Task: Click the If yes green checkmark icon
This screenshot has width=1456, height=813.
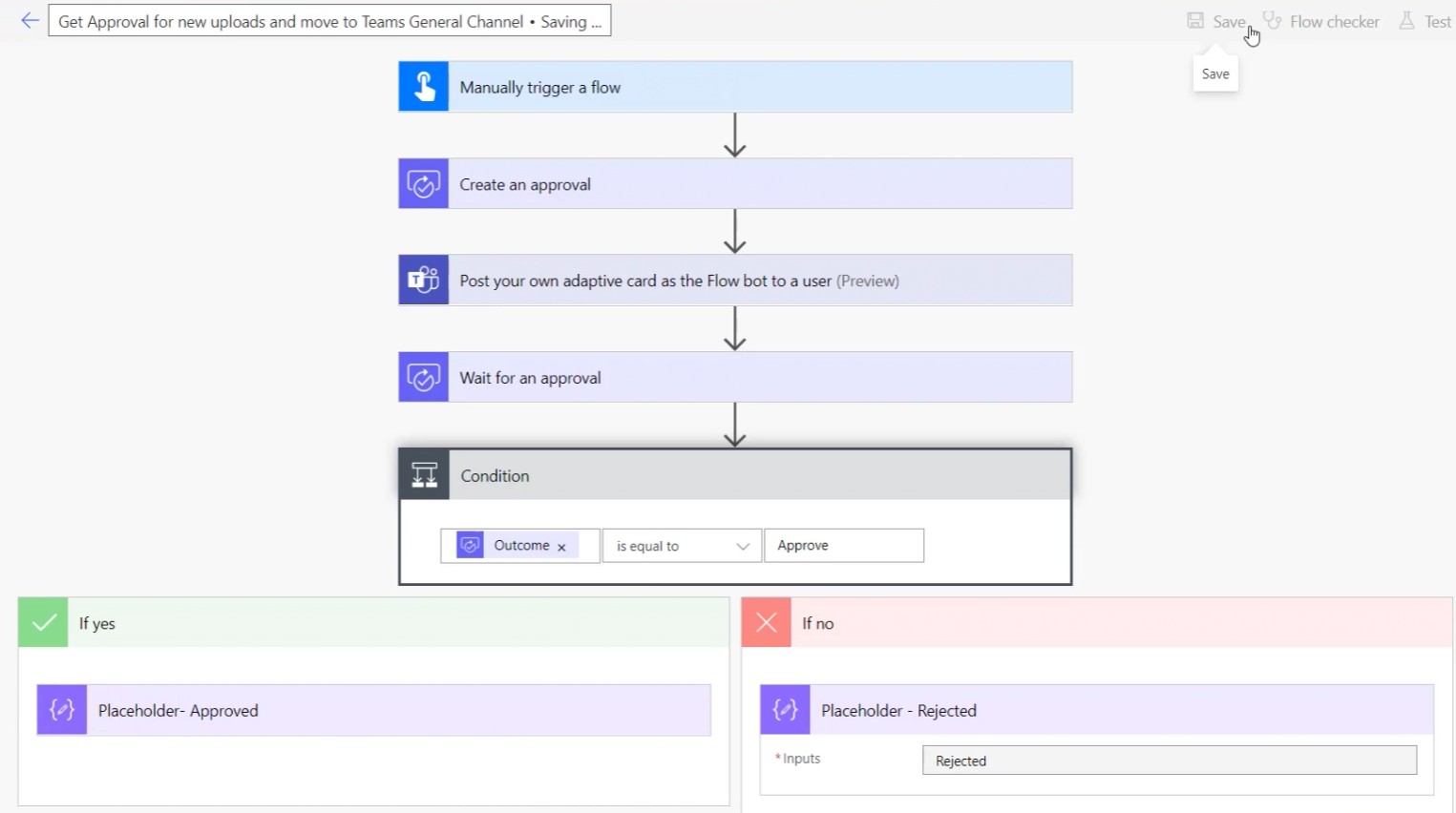Action: click(43, 622)
